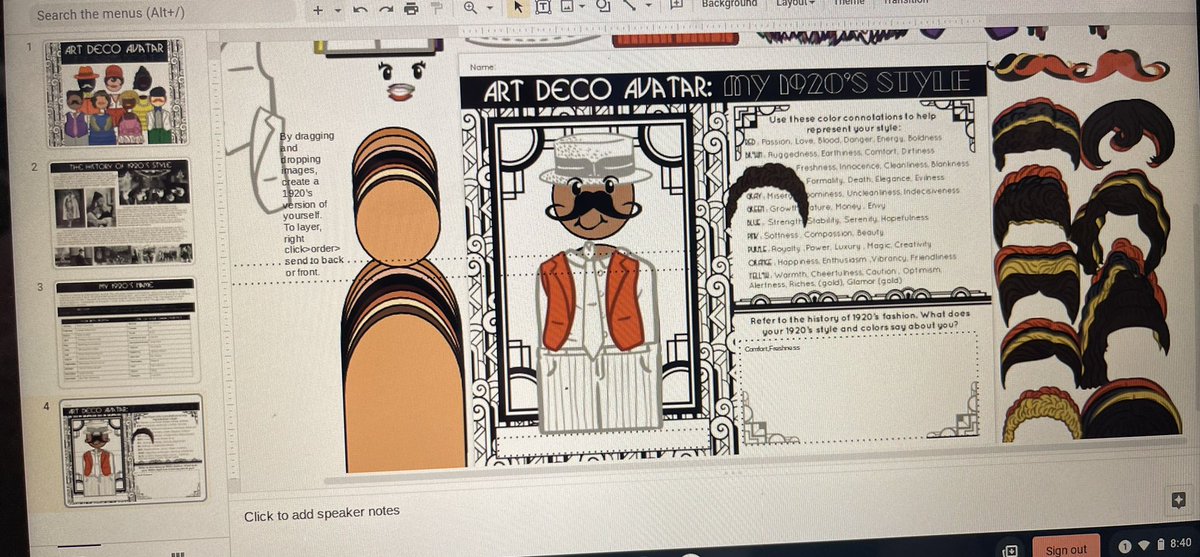Click 'Refer to the history of 1920's fashion' prompt
Image resolution: width=1200 pixels, height=557 pixels.
862,325
